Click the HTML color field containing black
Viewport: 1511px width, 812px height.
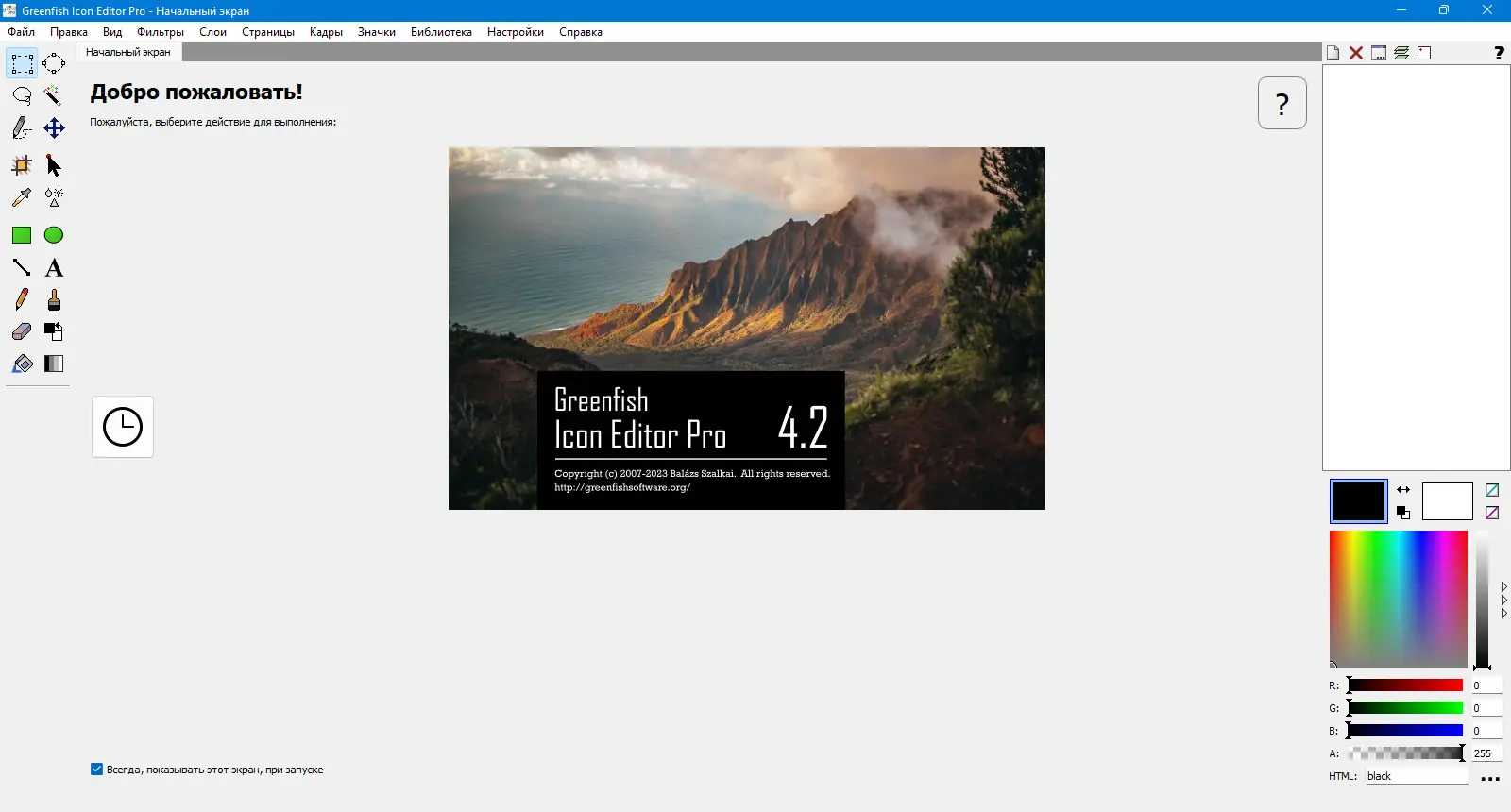1417,776
